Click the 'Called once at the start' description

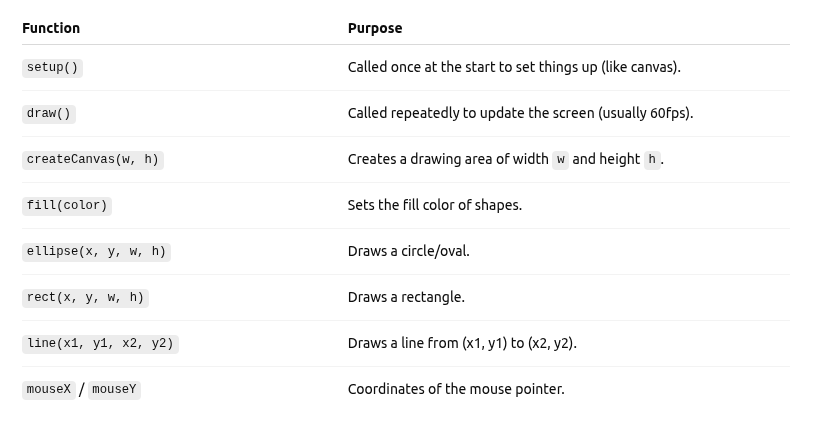(514, 68)
